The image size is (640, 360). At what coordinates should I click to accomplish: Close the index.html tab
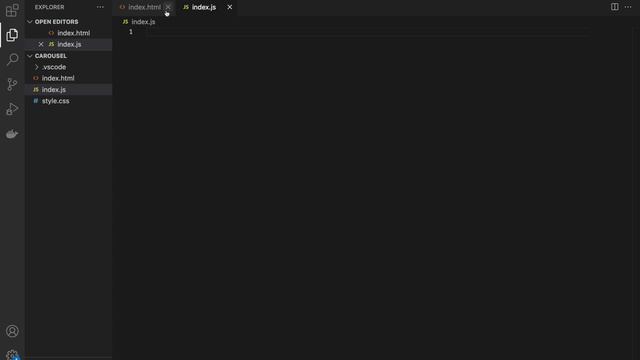168,7
